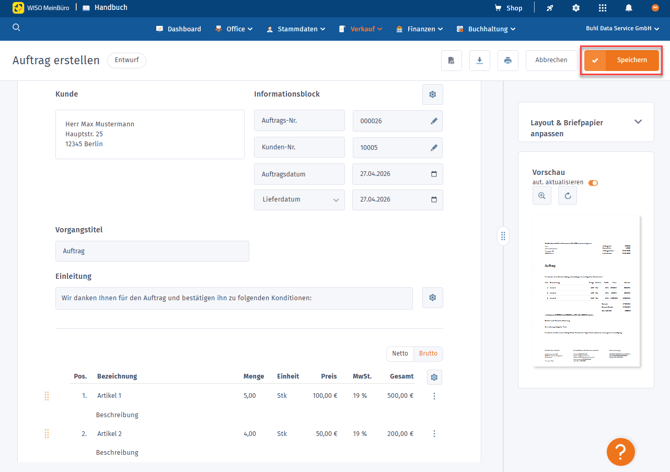This screenshot has width=670, height=472.
Task: Open the search magnifier in the navigation bar
Action: 16,28
